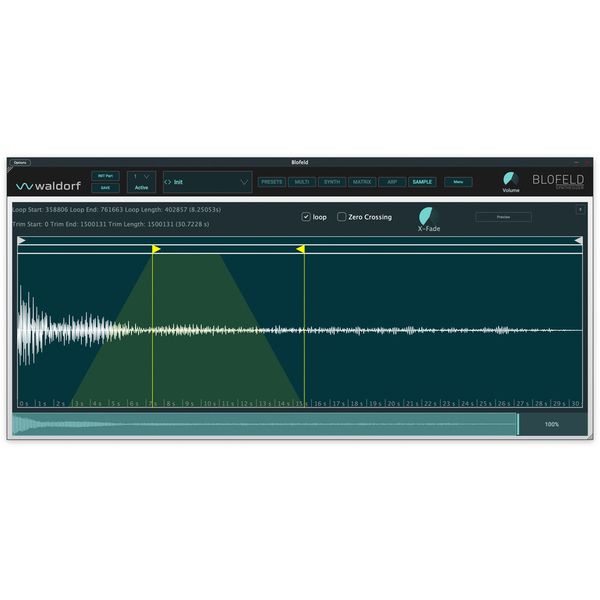Viewport: 600px width, 600px height.
Task: Click the Waldorf logo
Action: point(48,186)
